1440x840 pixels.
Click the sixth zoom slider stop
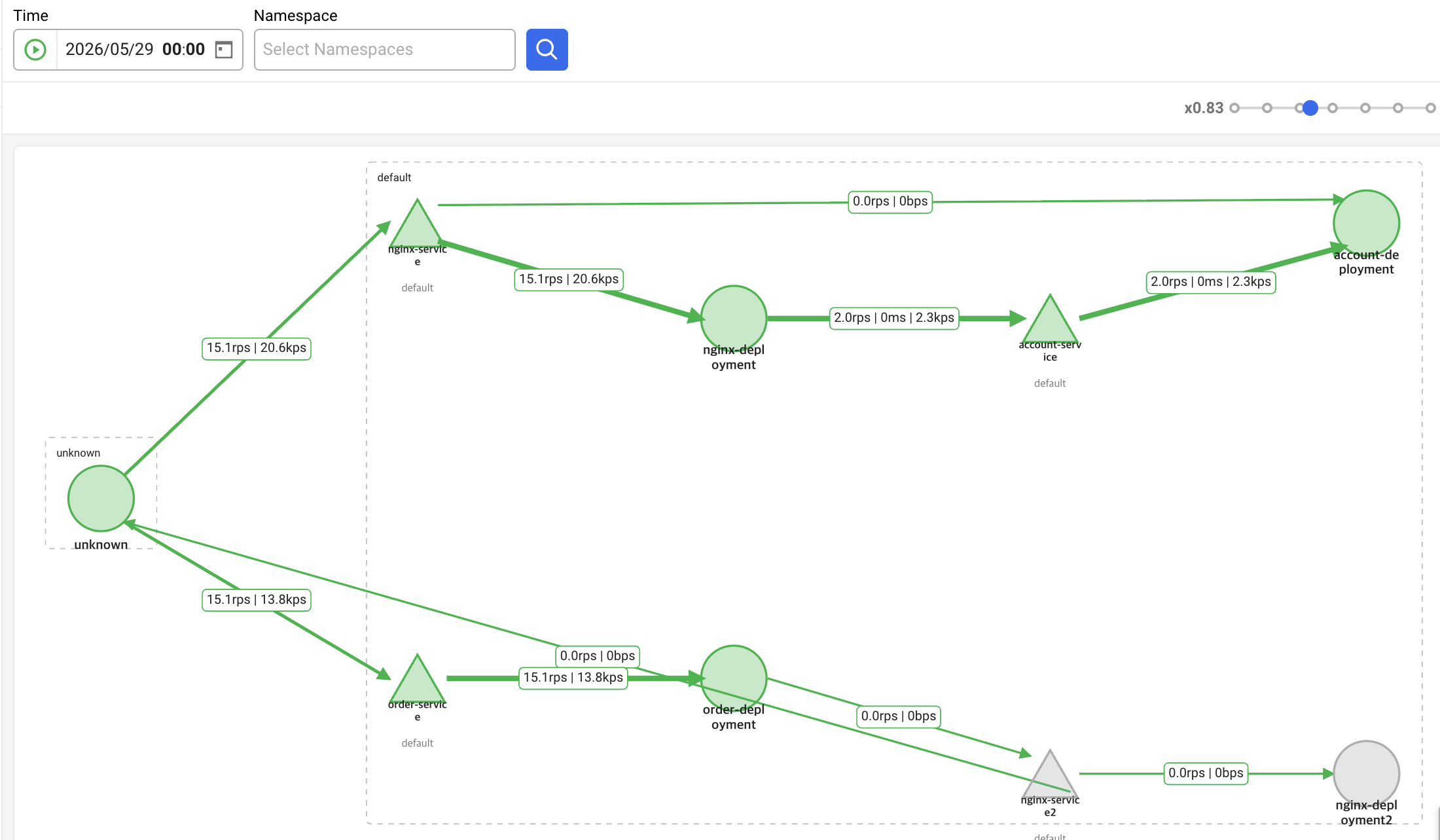(1398, 108)
